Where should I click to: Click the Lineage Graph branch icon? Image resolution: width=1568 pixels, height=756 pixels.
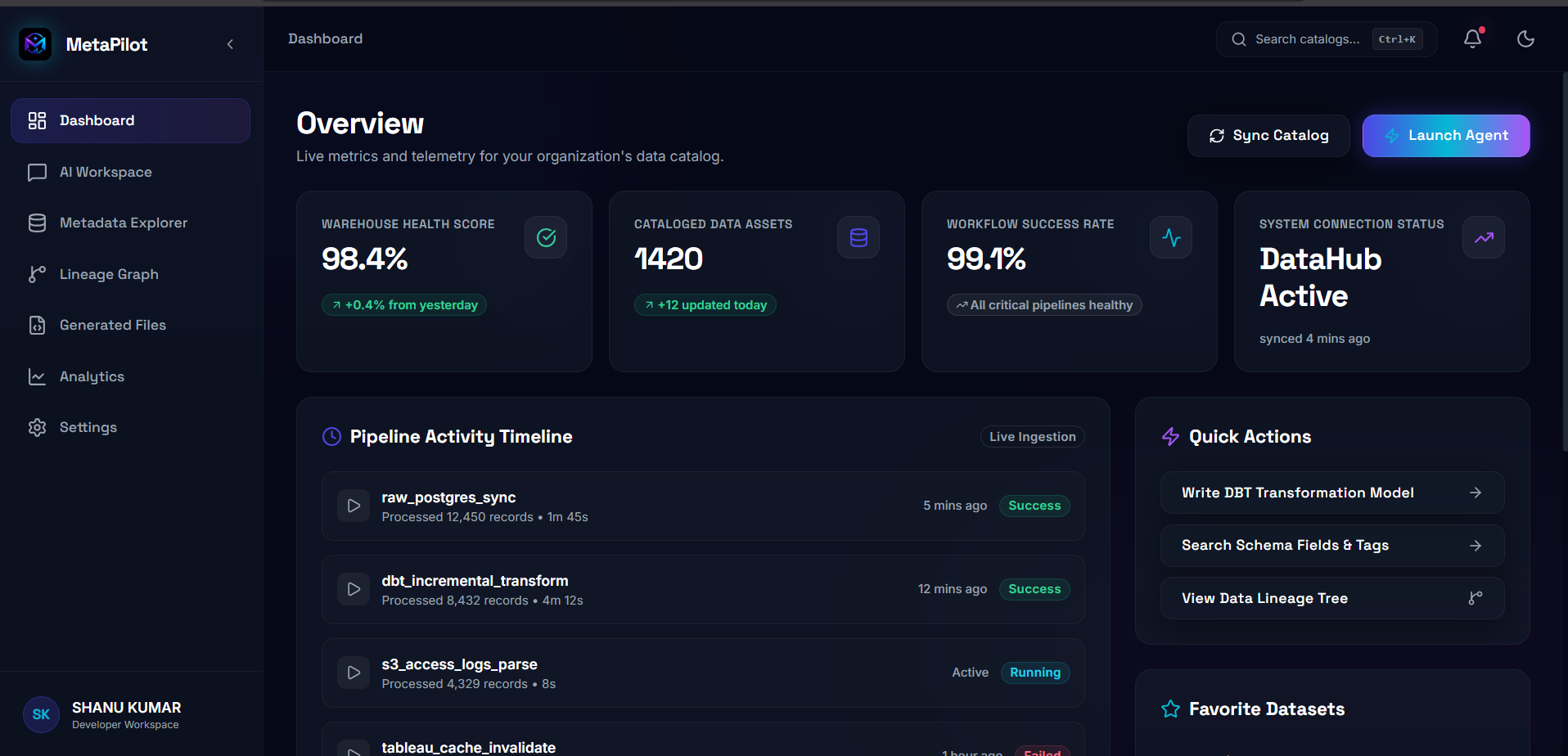coord(37,274)
